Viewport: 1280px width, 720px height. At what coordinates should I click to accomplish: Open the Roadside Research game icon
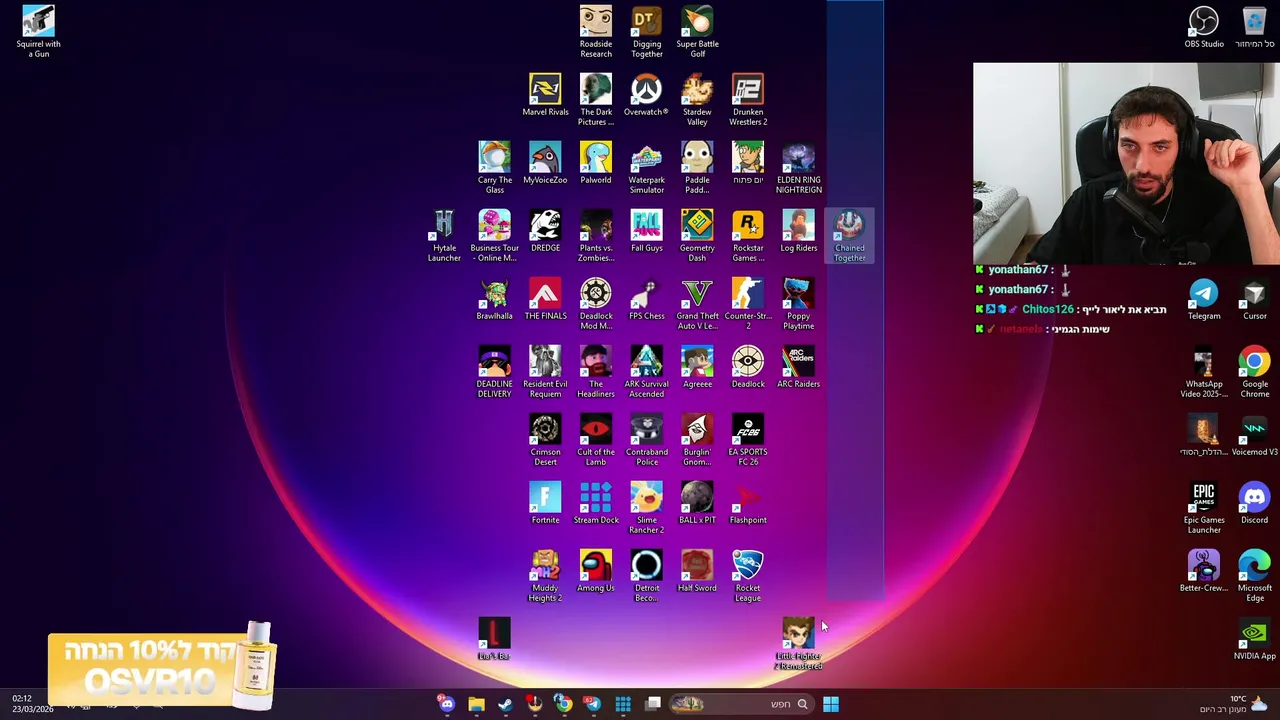(596, 32)
